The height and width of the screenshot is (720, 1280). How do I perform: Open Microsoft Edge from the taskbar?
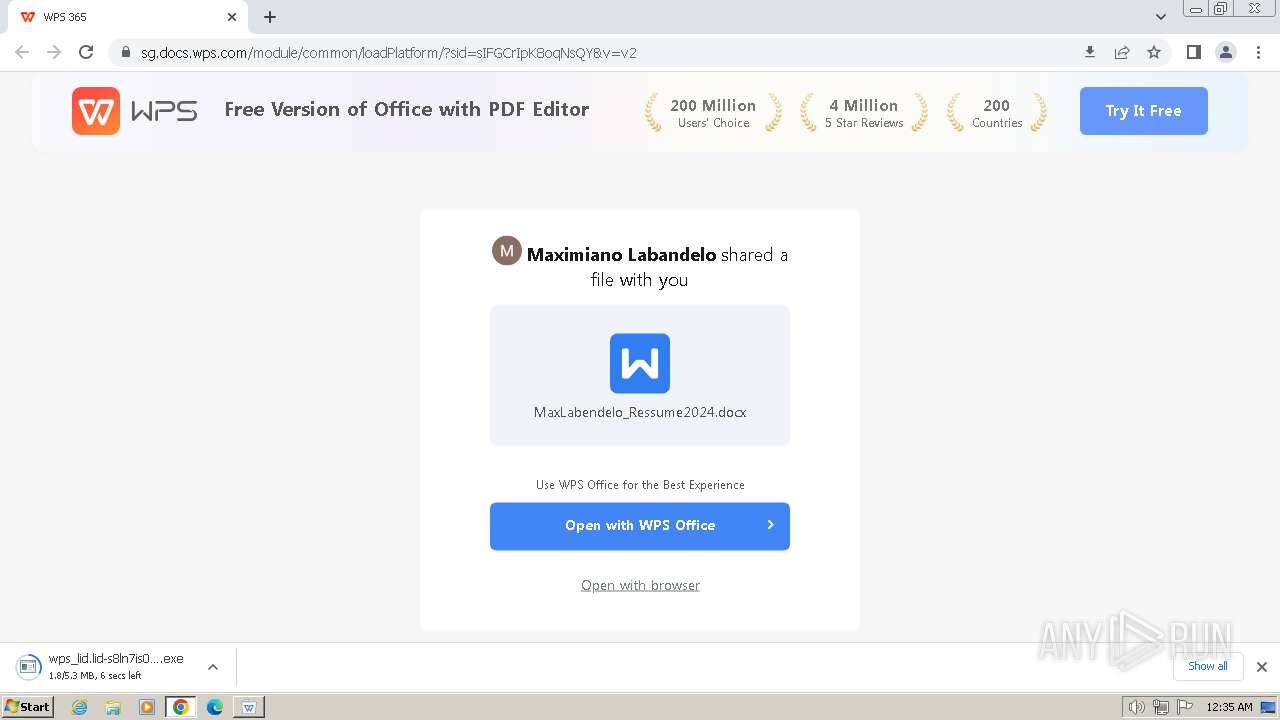(x=215, y=707)
